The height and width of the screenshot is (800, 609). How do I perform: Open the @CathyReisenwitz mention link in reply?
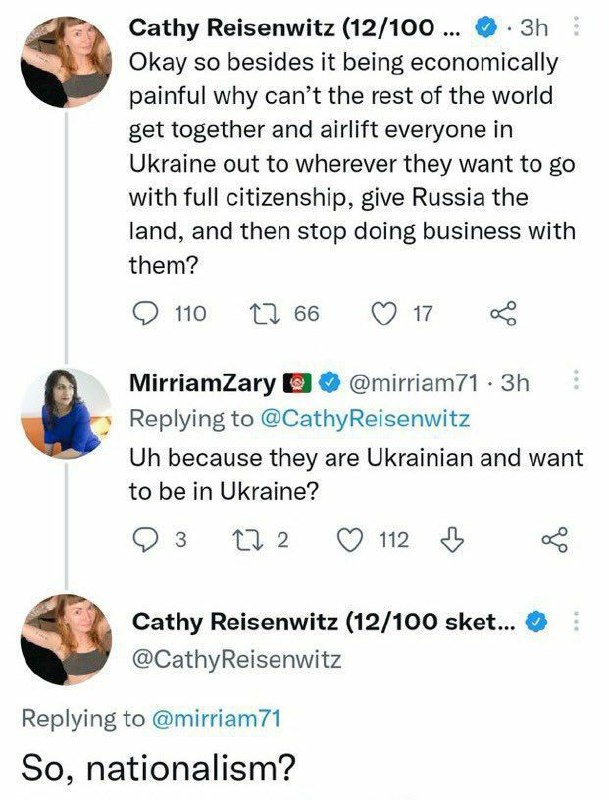click(364, 419)
